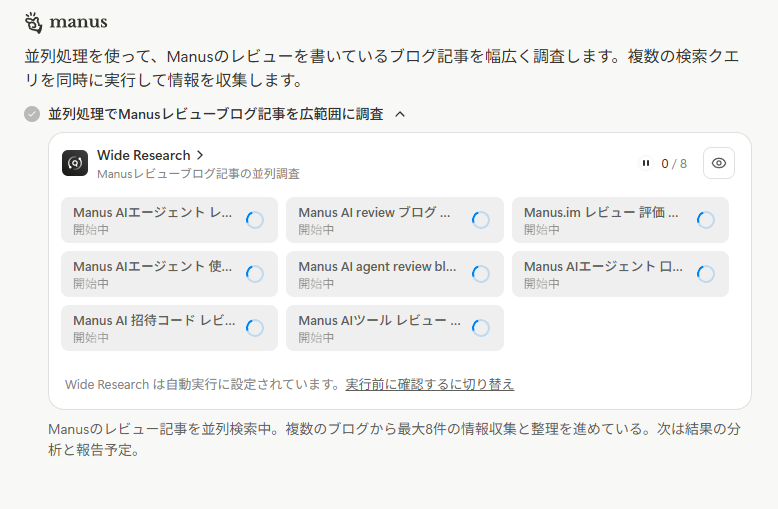
Task: Click the Wide Research app icon
Action: [x=75, y=163]
